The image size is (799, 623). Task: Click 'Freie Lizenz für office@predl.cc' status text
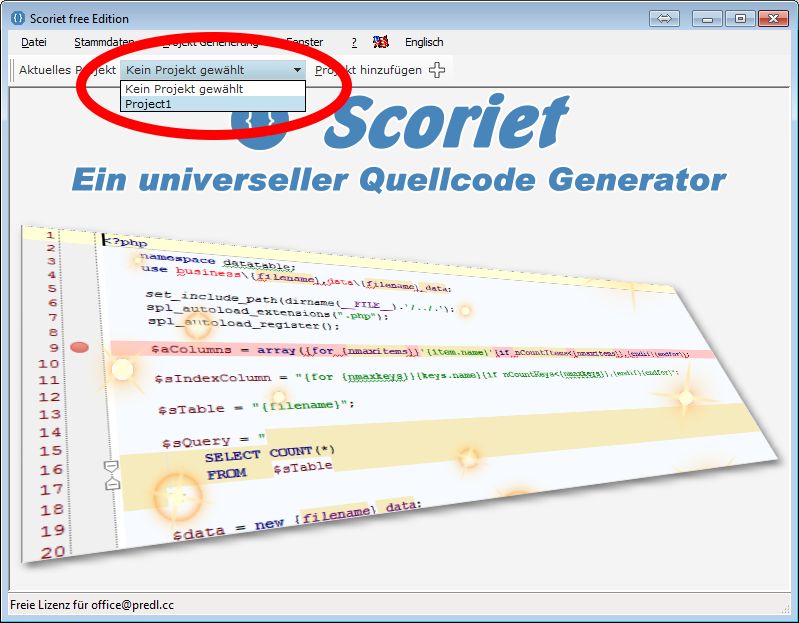92,605
